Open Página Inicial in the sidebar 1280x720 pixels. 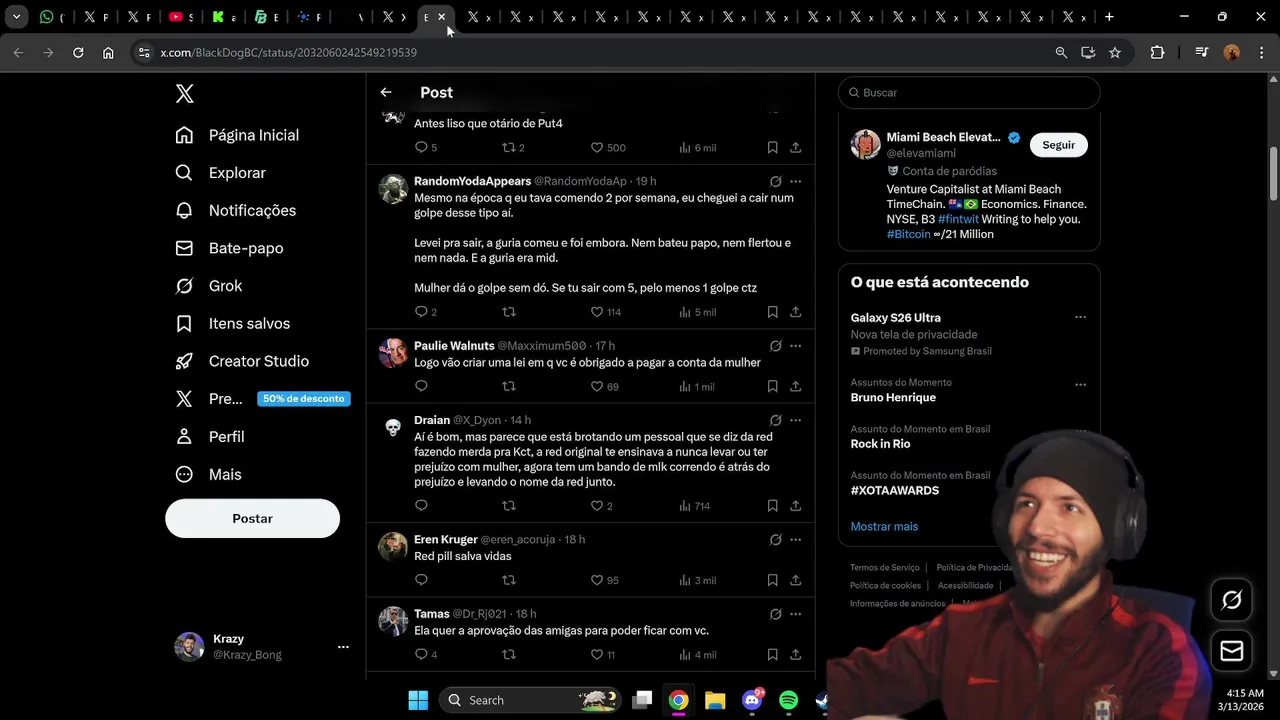238,135
